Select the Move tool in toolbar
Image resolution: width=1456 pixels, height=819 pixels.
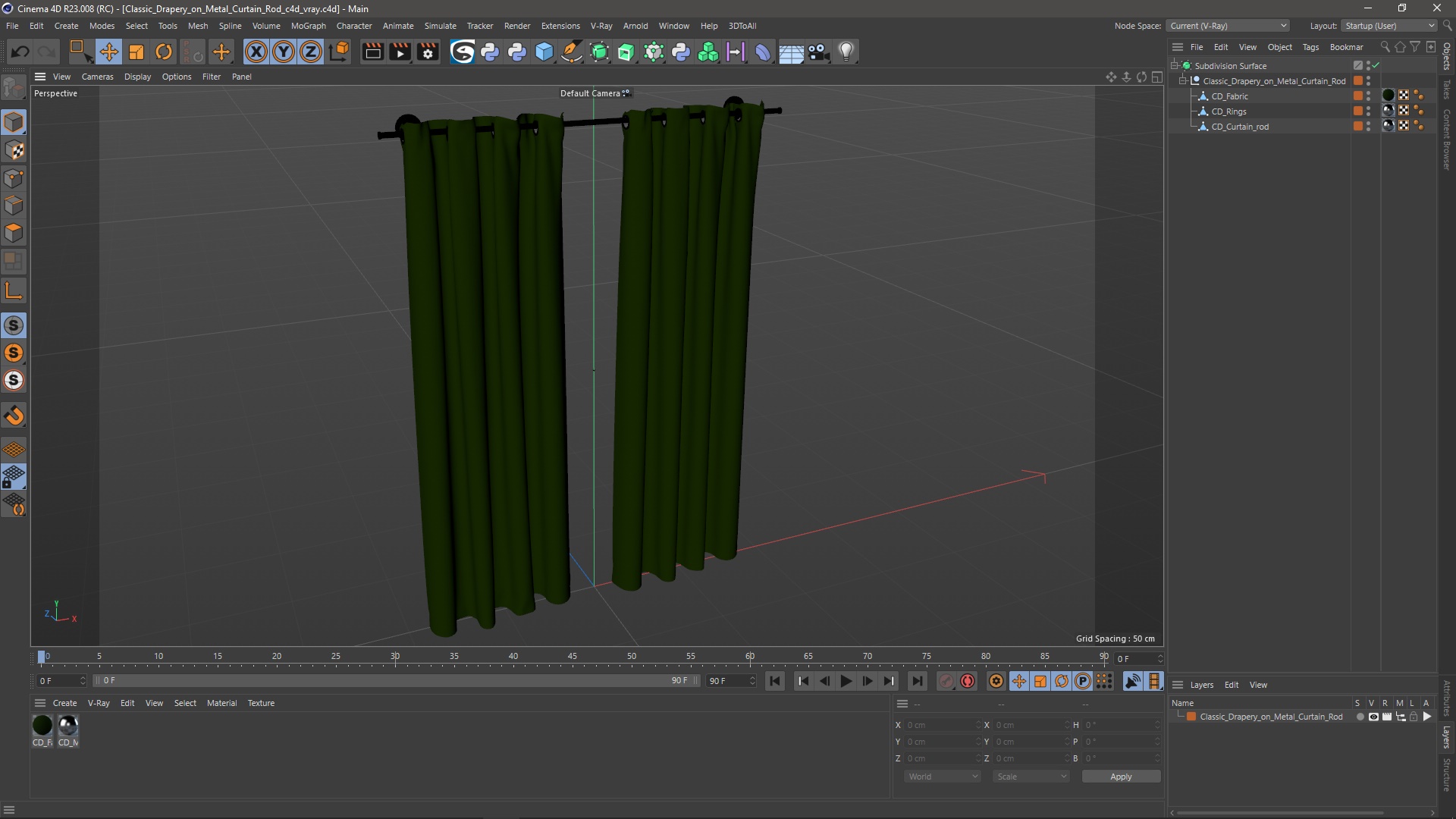tap(108, 52)
